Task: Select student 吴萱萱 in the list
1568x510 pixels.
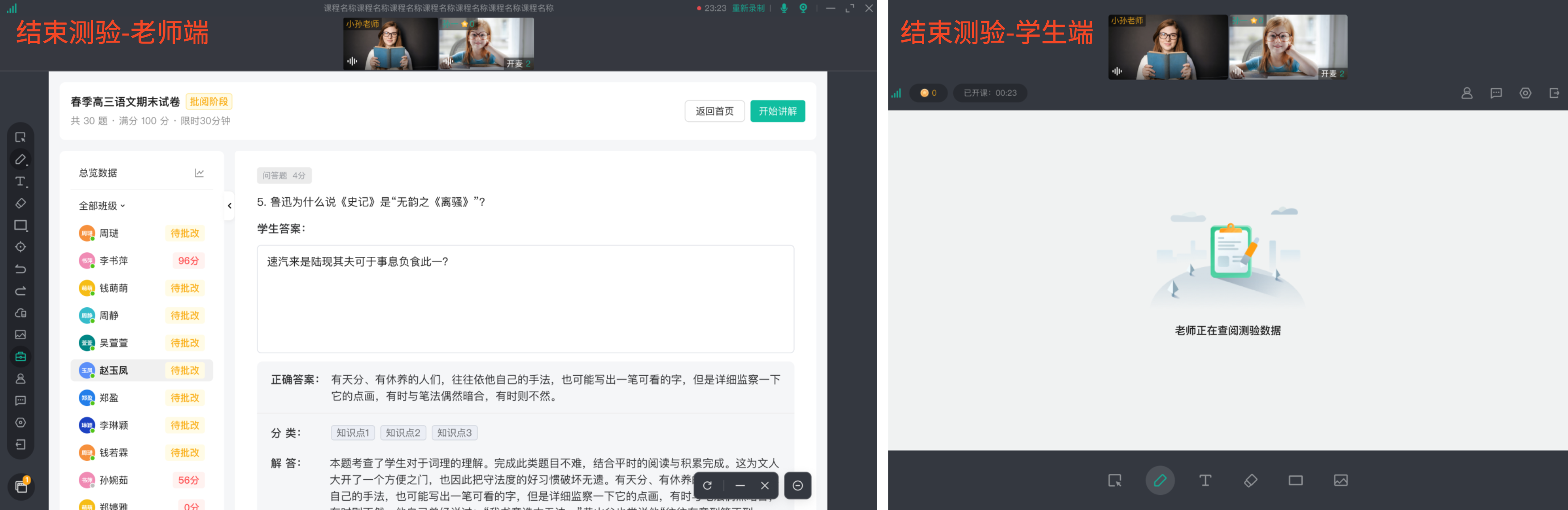Action: click(x=142, y=343)
